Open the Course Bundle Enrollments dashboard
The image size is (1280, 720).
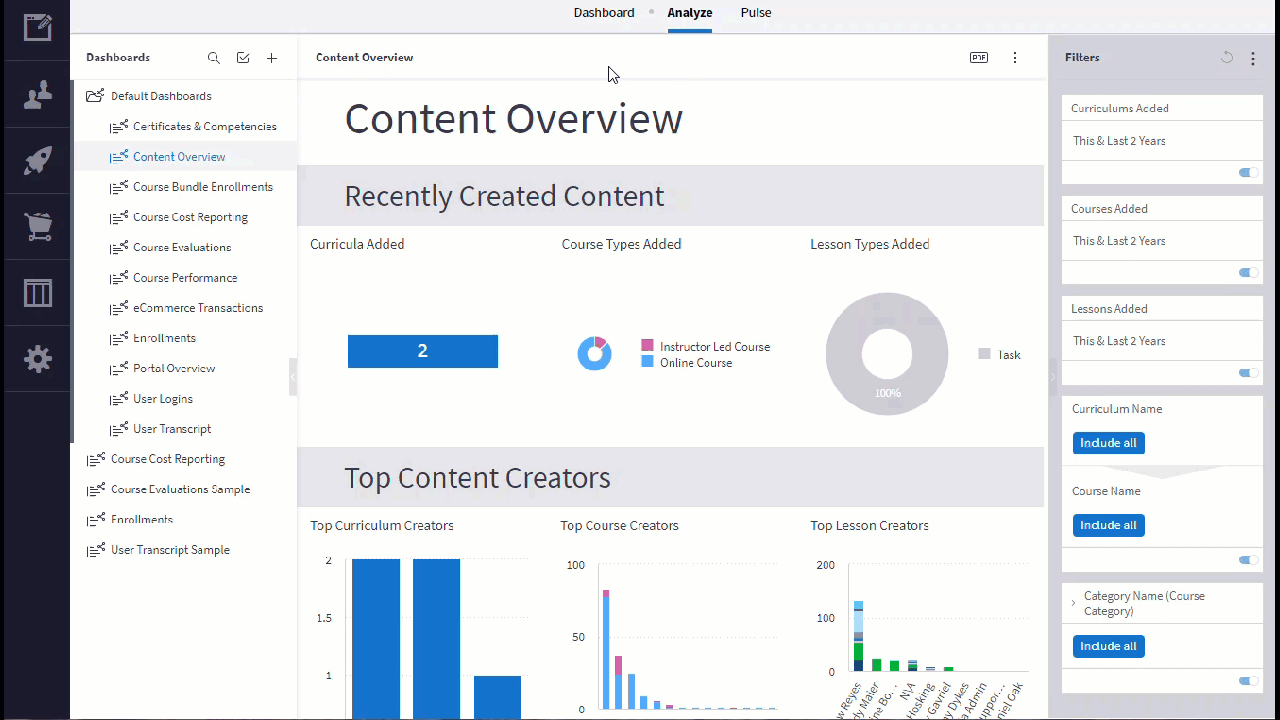pos(203,187)
